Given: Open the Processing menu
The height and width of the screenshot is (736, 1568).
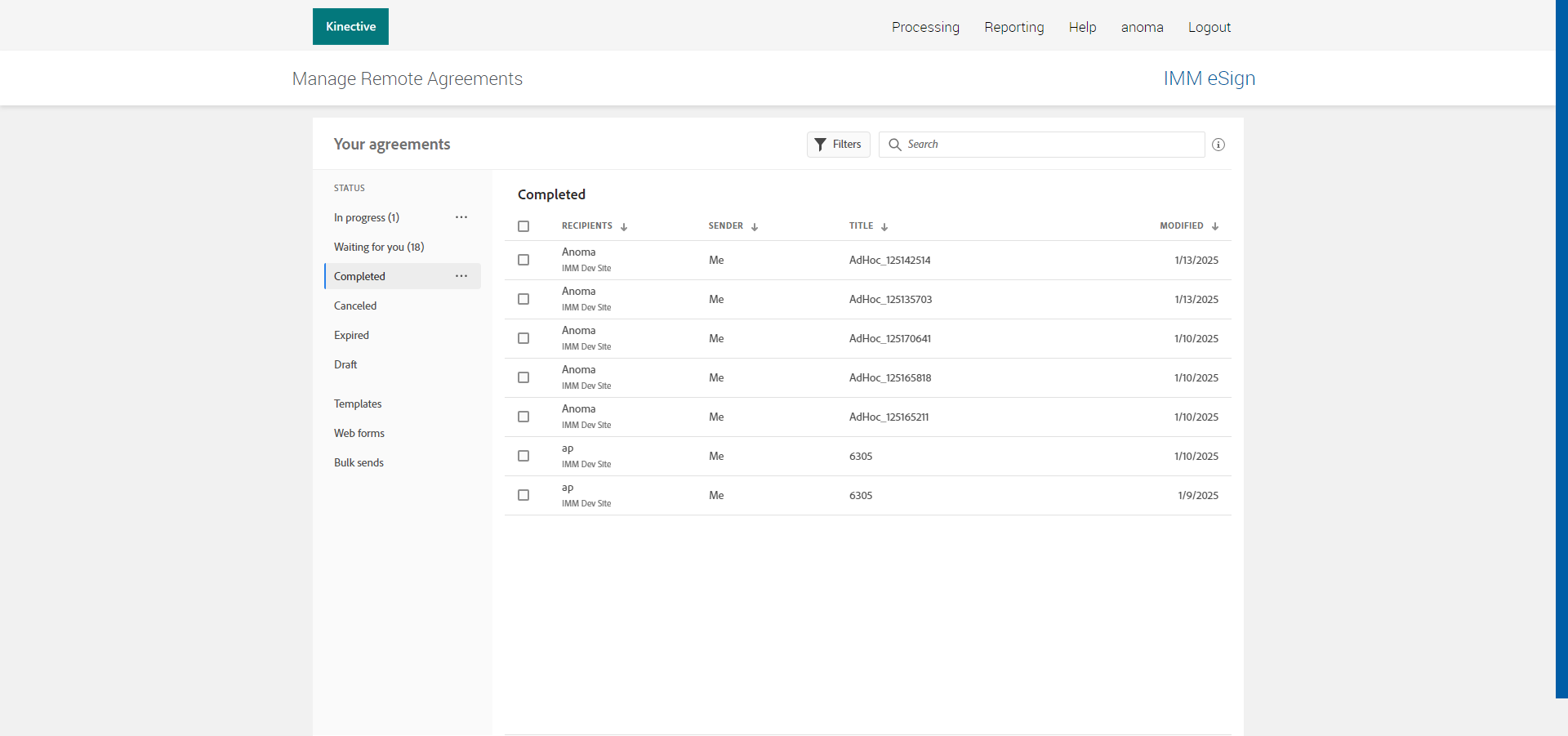Looking at the screenshot, I should tap(925, 28).
